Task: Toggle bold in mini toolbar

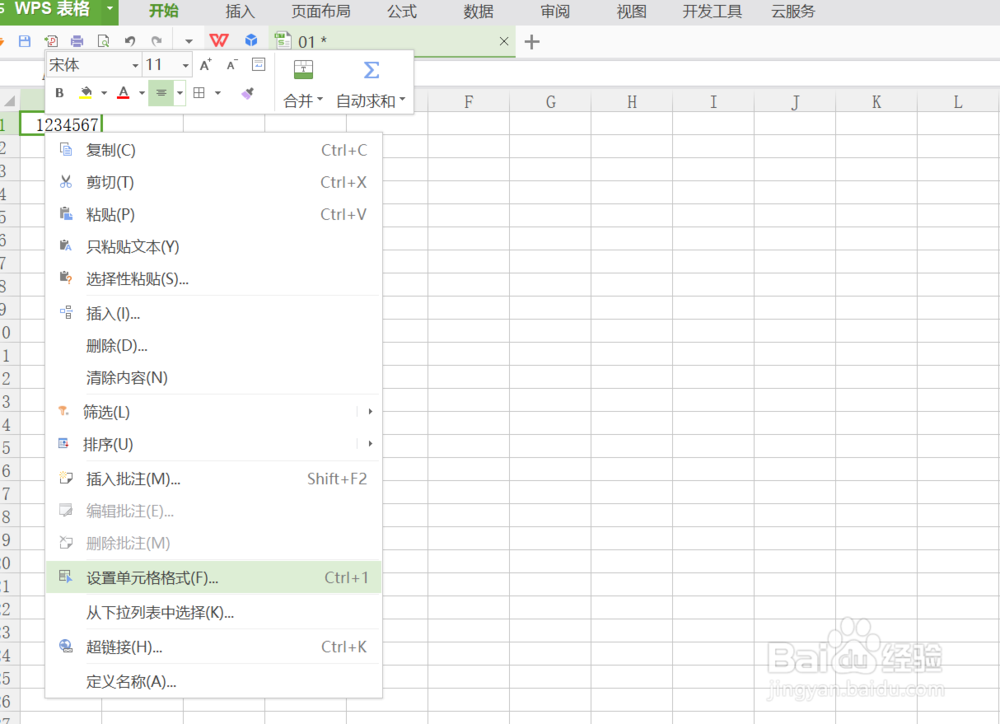Action: 59,93
